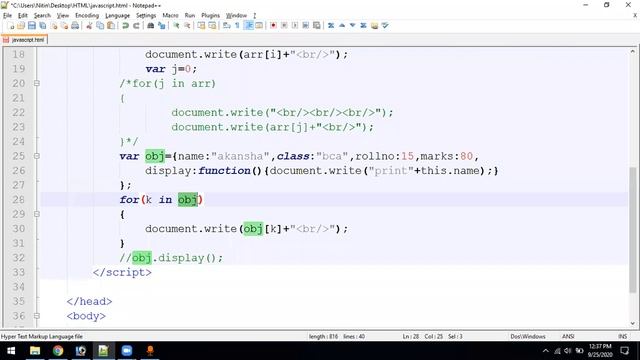
Task: Click the Dos\Windows line ending field
Action: point(528,336)
